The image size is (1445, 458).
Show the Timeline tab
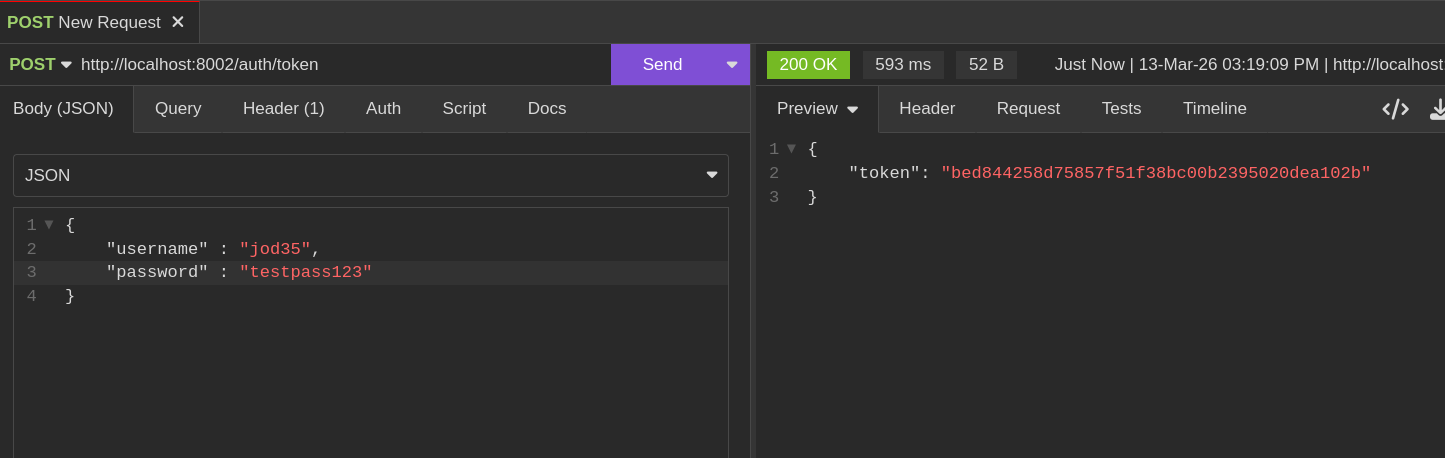[x=1214, y=109]
